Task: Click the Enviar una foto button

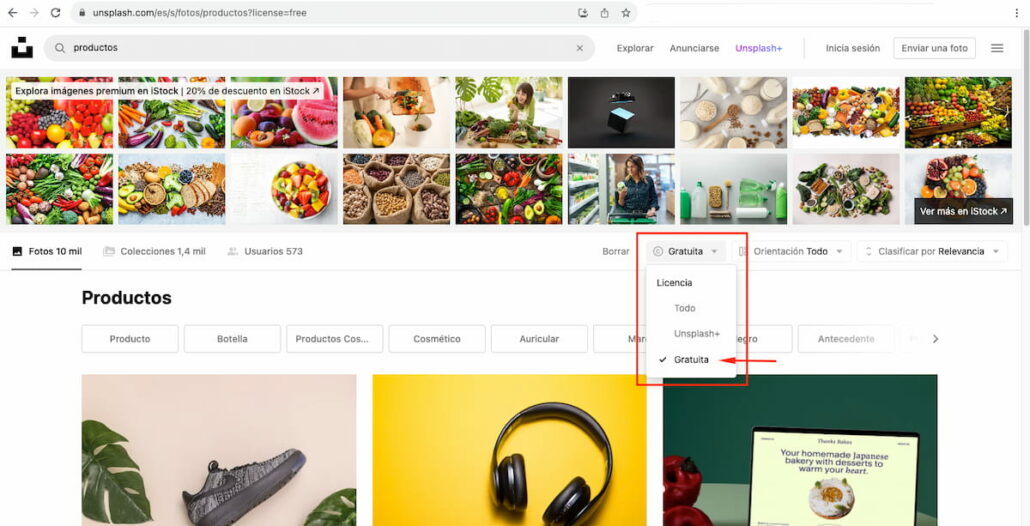Action: point(934,48)
